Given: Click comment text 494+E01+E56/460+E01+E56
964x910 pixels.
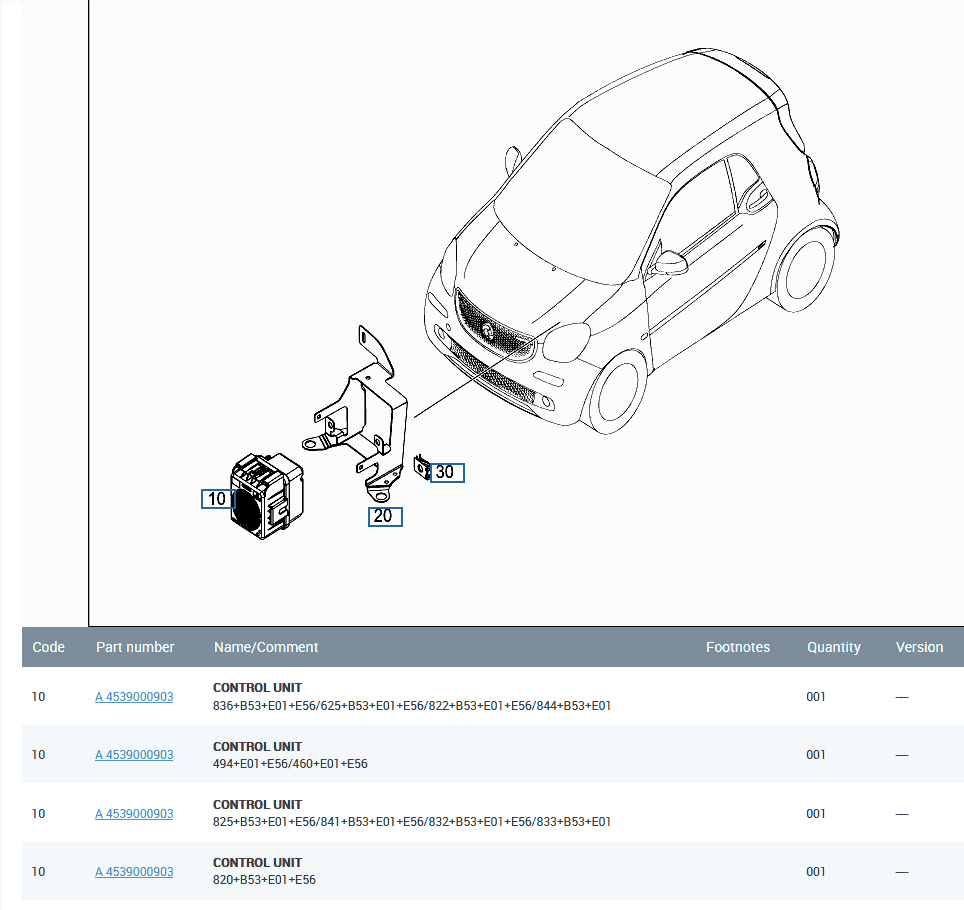Looking at the screenshot, I should tap(290, 764).
